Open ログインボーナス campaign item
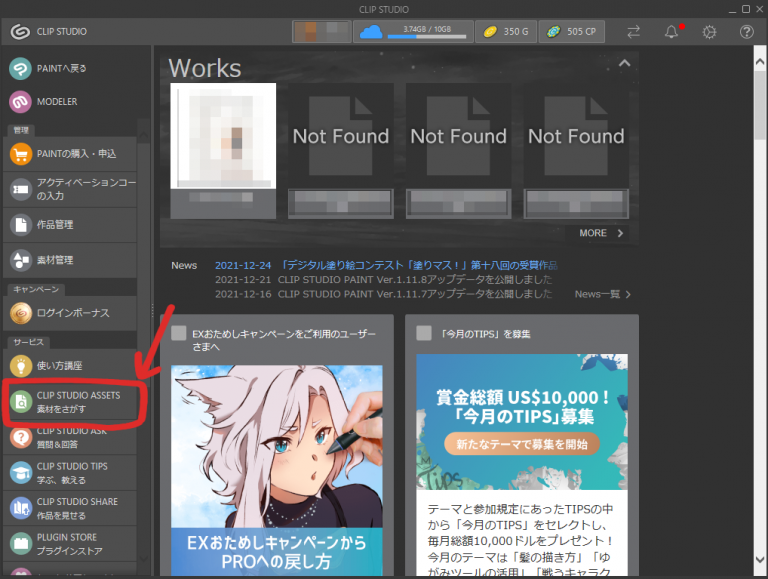 pos(70,313)
